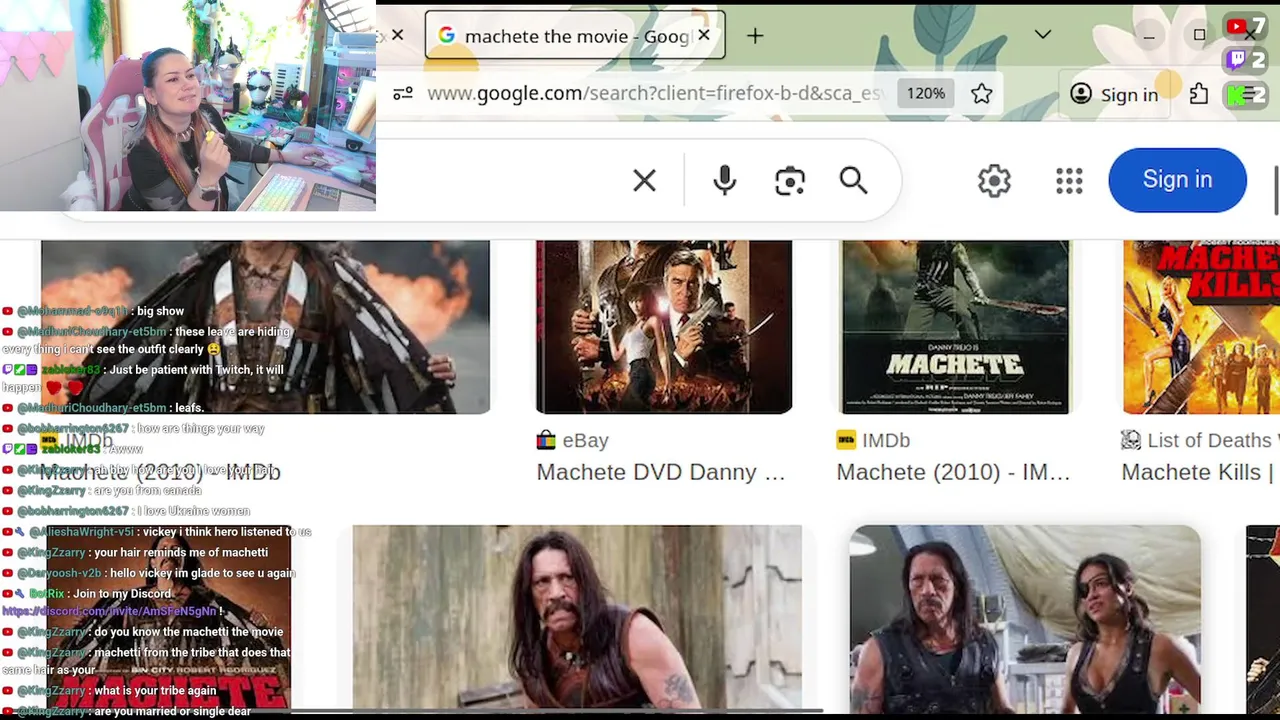The width and height of the screenshot is (1280, 720).
Task: Open the 'Machete (2010) - IM...' link
Action: point(953,472)
